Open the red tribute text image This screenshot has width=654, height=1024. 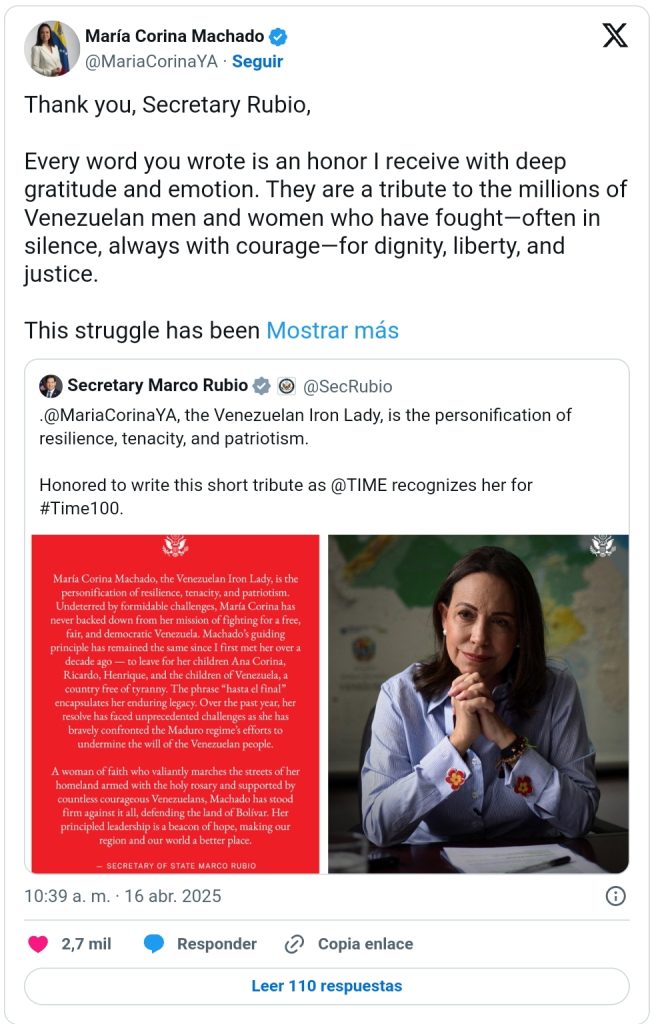tap(176, 703)
